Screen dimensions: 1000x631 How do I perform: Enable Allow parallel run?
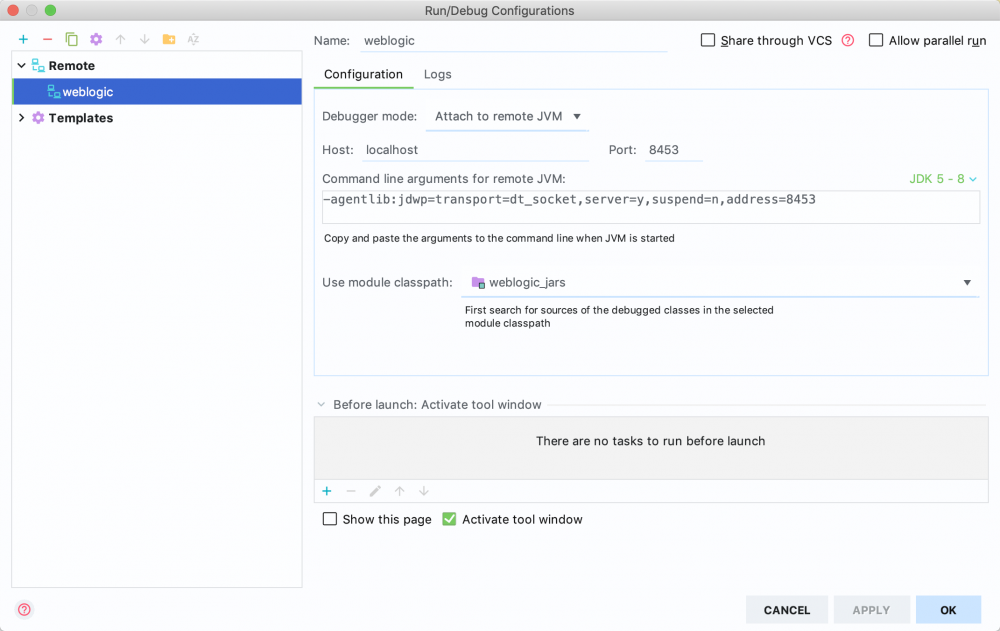pyautogui.click(x=876, y=40)
